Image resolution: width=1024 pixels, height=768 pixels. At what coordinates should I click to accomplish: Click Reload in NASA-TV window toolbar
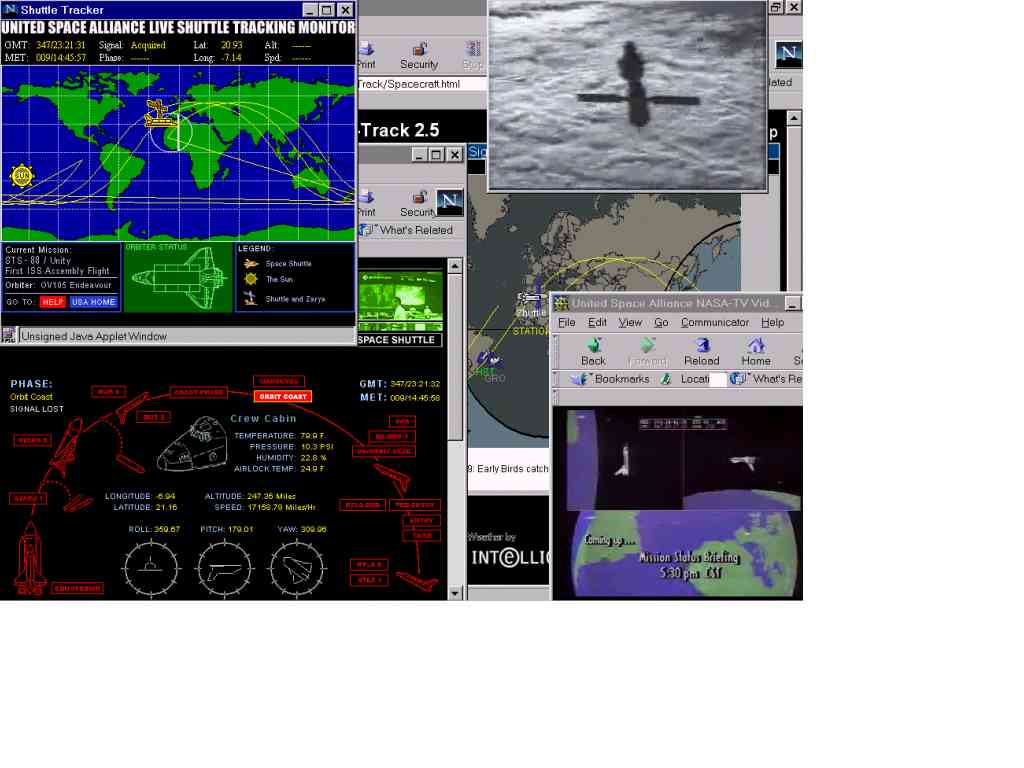point(701,352)
